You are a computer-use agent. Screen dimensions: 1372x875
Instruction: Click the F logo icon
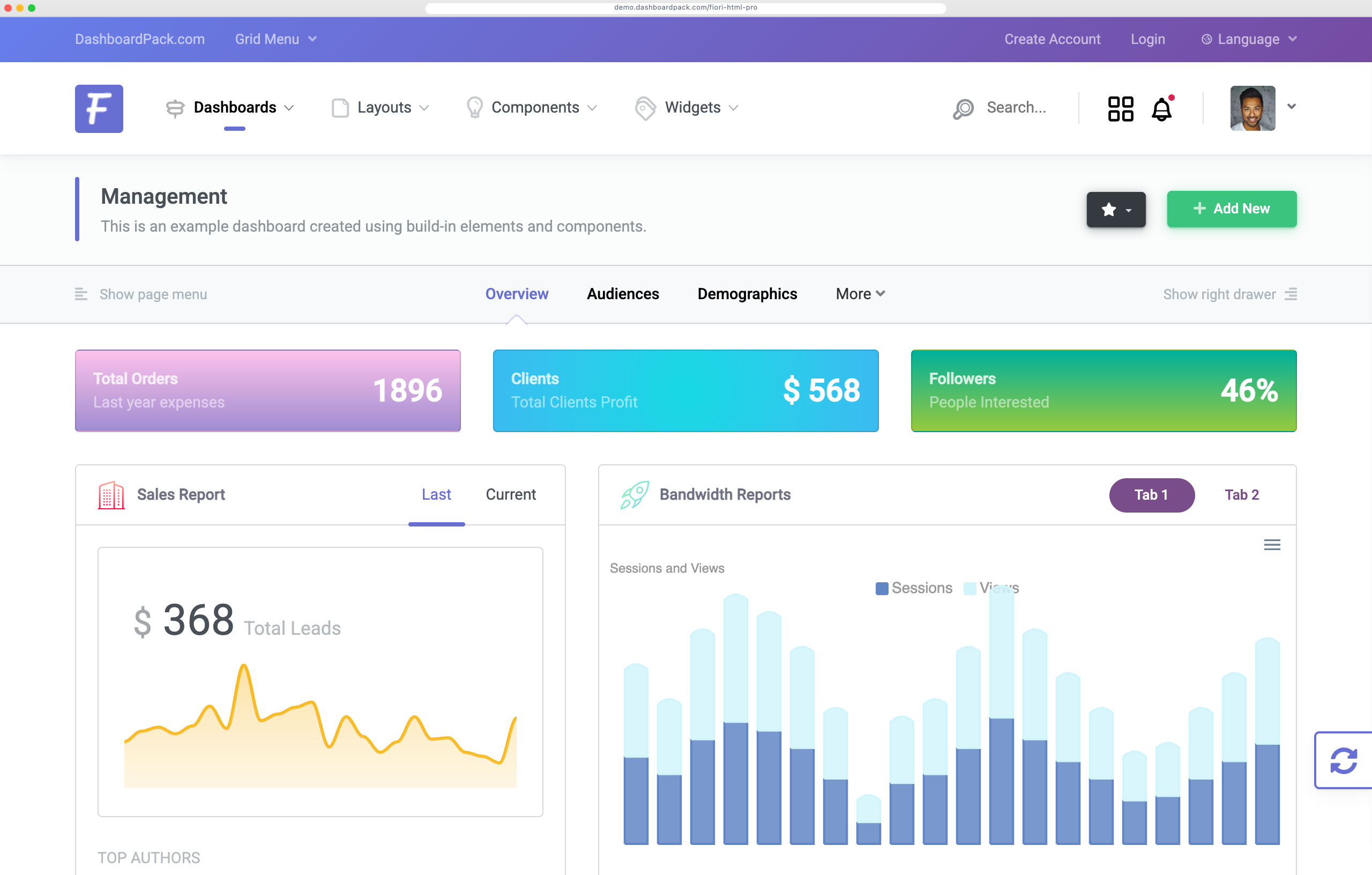(x=99, y=108)
